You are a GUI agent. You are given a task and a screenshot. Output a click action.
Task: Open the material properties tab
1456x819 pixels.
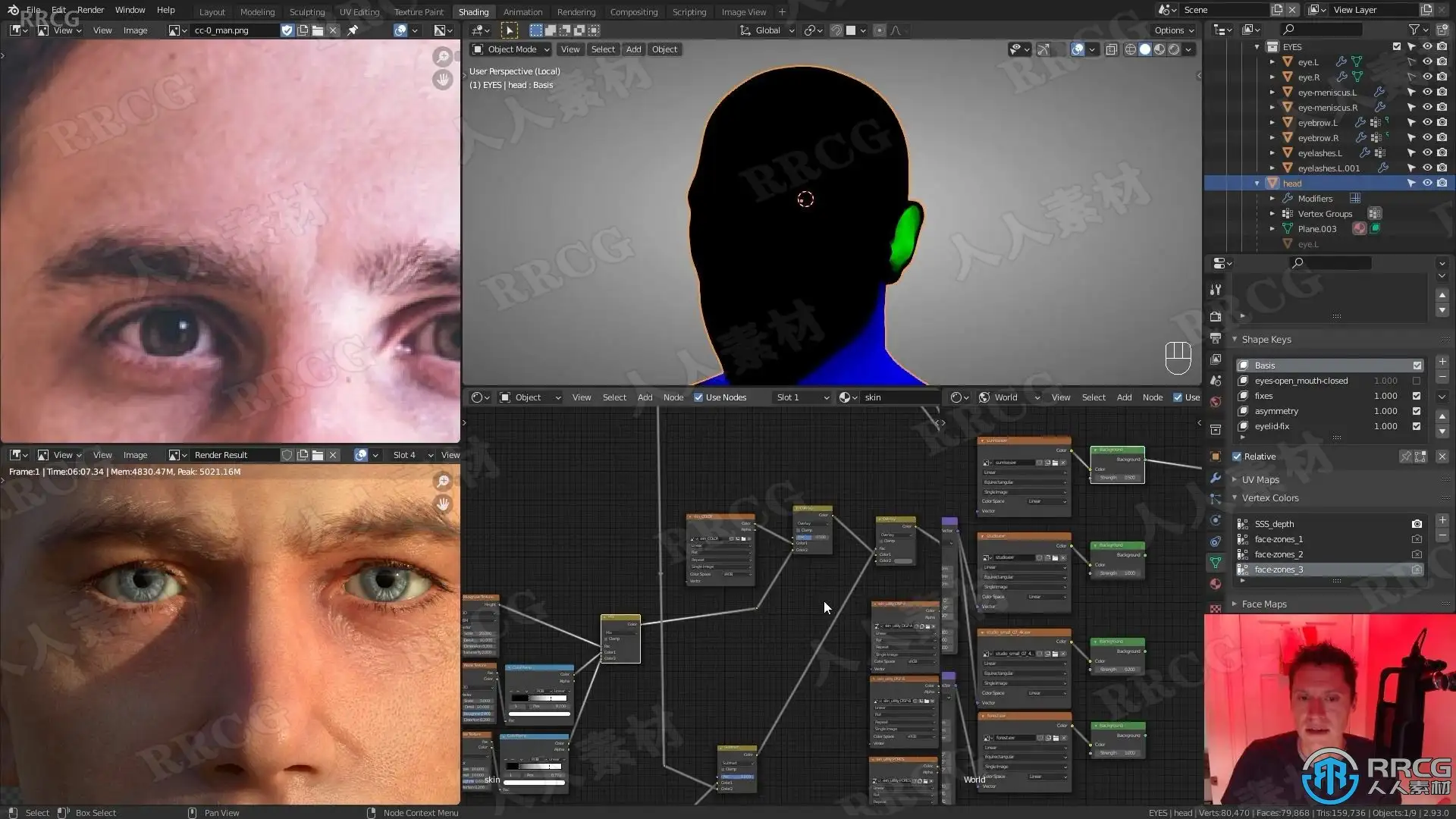1216,583
